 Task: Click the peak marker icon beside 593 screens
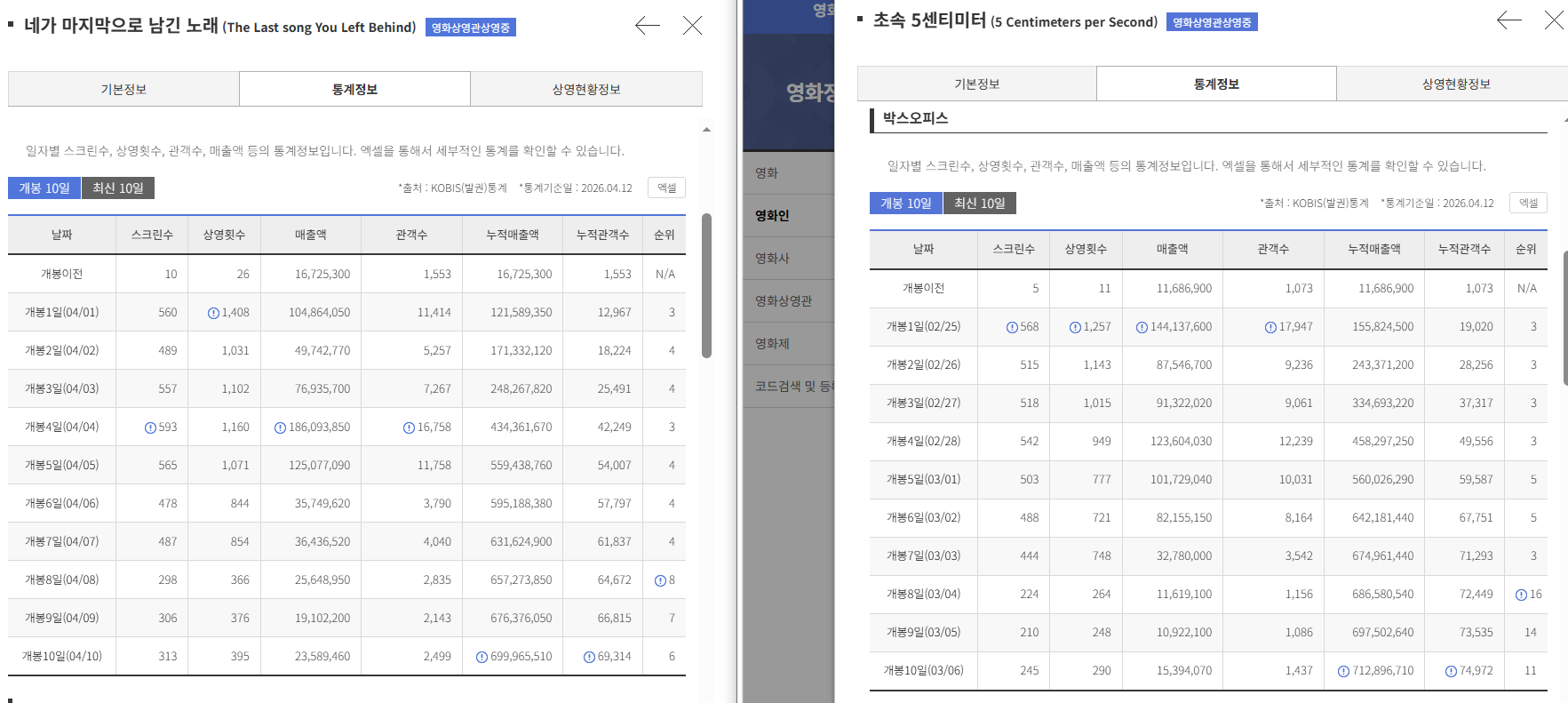pos(150,427)
